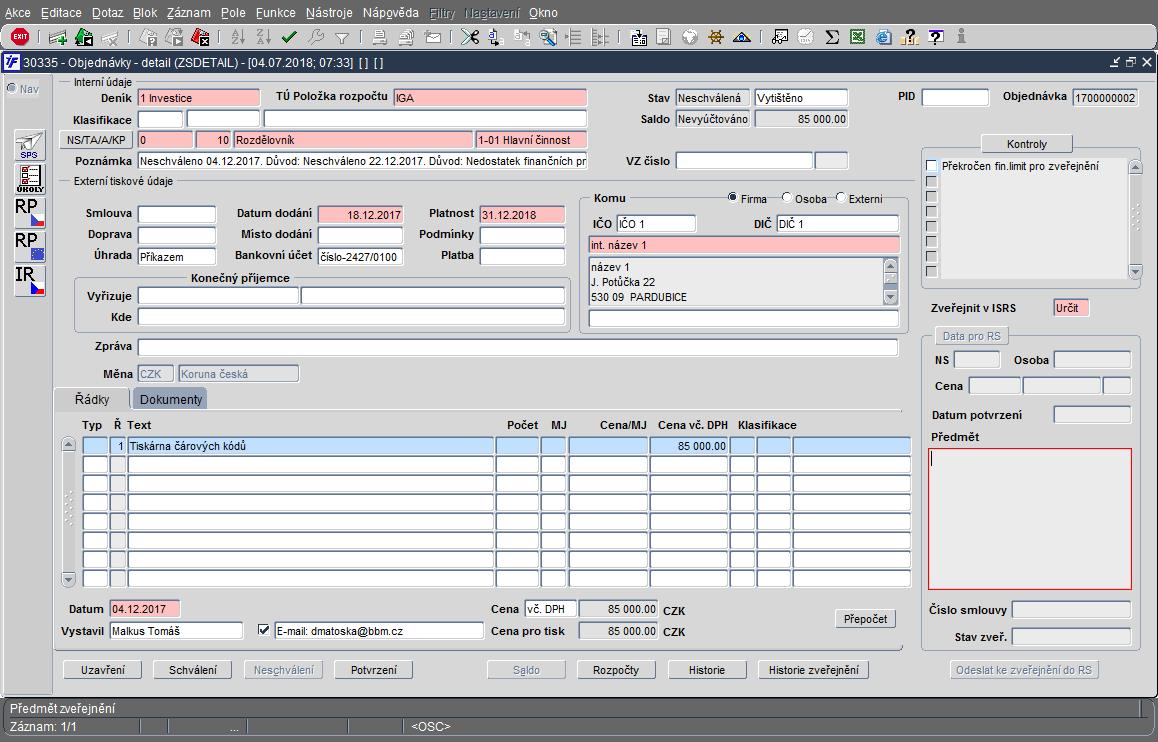Select the Externí radio button
Screen dimensions: 1158x742
840,197
